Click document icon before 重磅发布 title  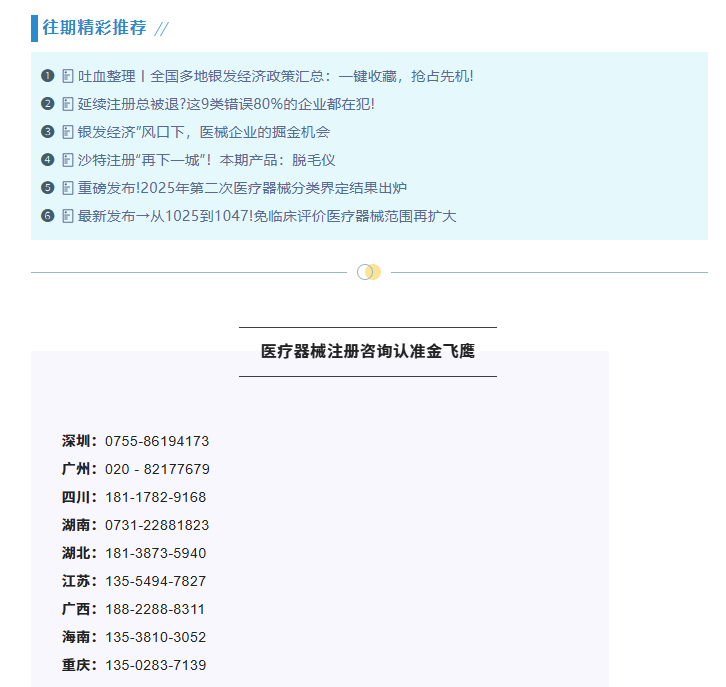coord(68,188)
